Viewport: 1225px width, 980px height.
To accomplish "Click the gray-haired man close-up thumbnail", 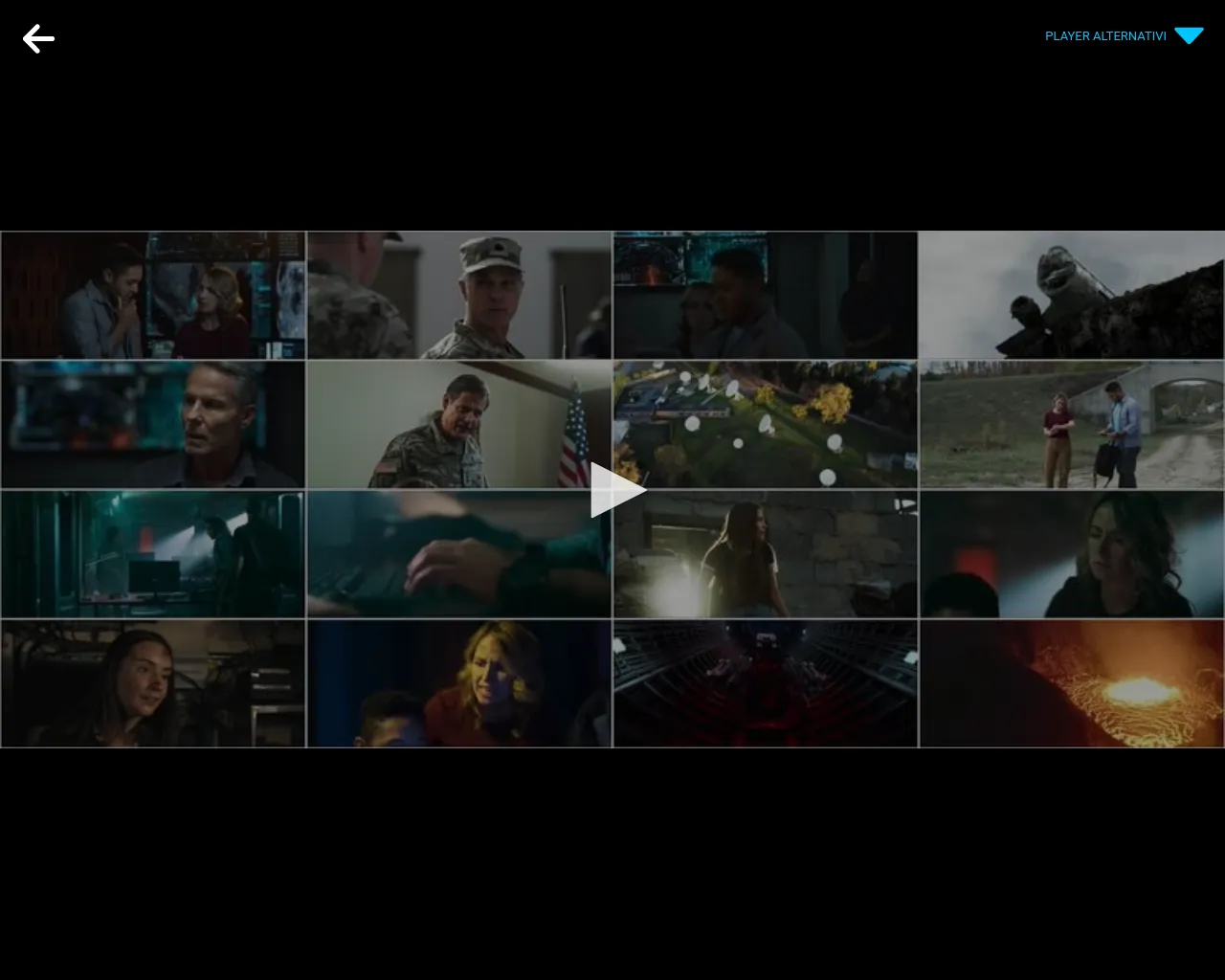I will click(x=153, y=424).
